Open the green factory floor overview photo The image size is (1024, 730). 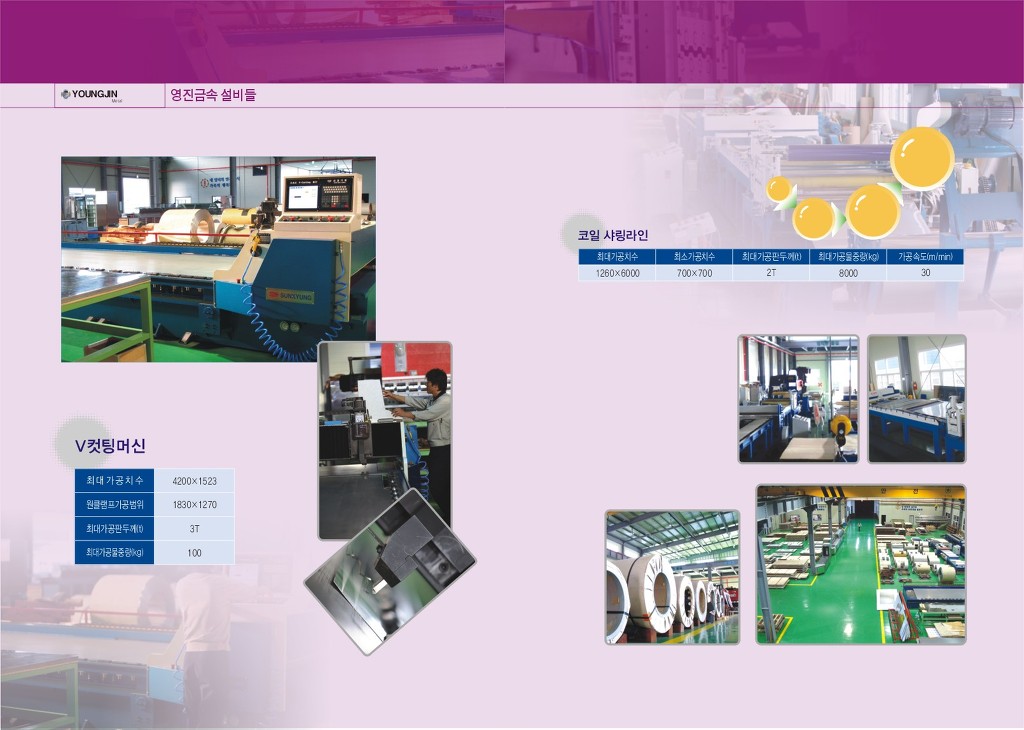pos(861,564)
